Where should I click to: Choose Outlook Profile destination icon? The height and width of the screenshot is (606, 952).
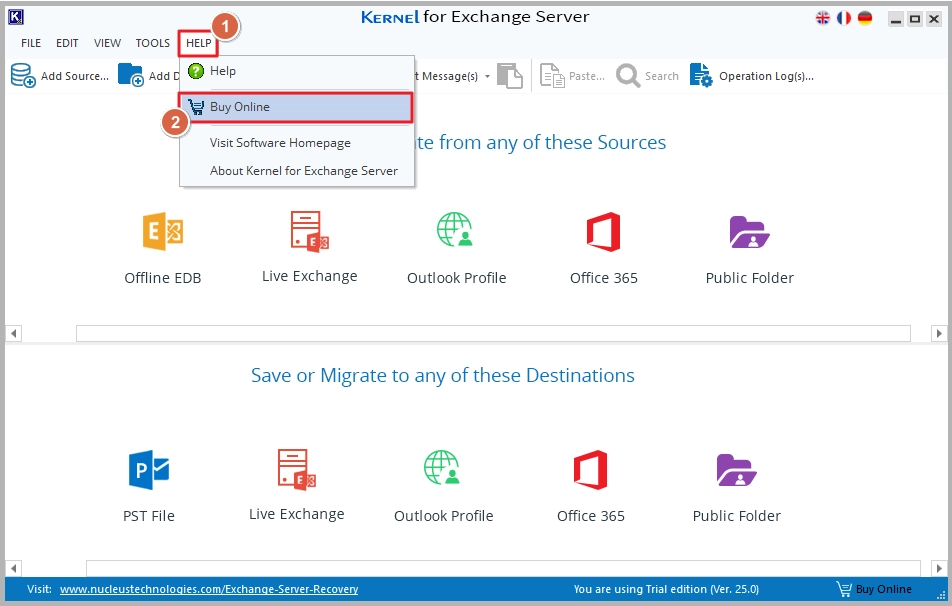click(x=442, y=468)
